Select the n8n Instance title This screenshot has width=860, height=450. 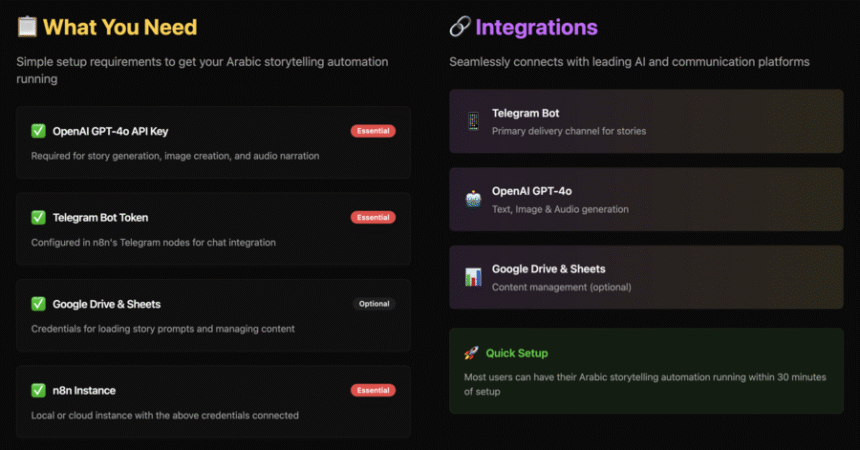pos(84,390)
